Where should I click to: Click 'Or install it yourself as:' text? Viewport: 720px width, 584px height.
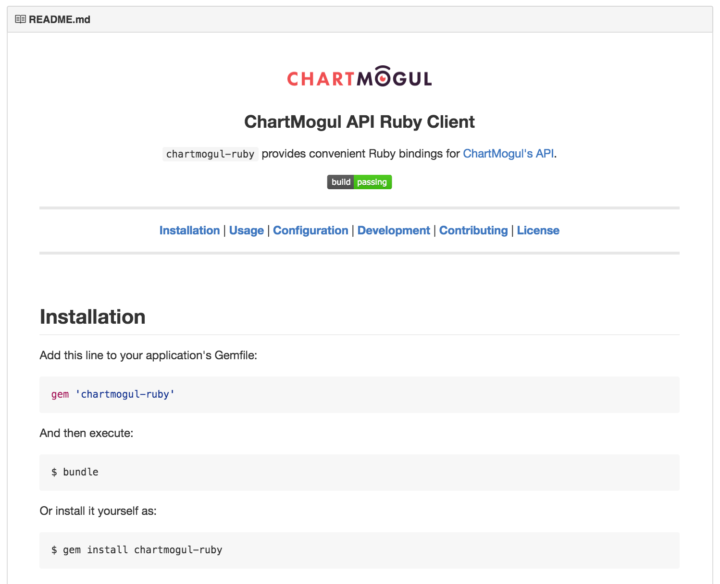[x=98, y=511]
